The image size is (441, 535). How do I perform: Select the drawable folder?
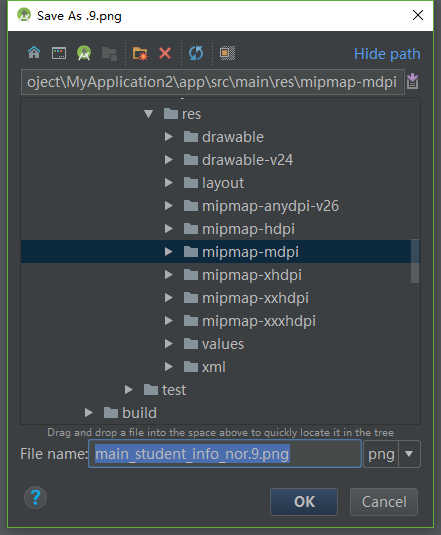tap(223, 137)
